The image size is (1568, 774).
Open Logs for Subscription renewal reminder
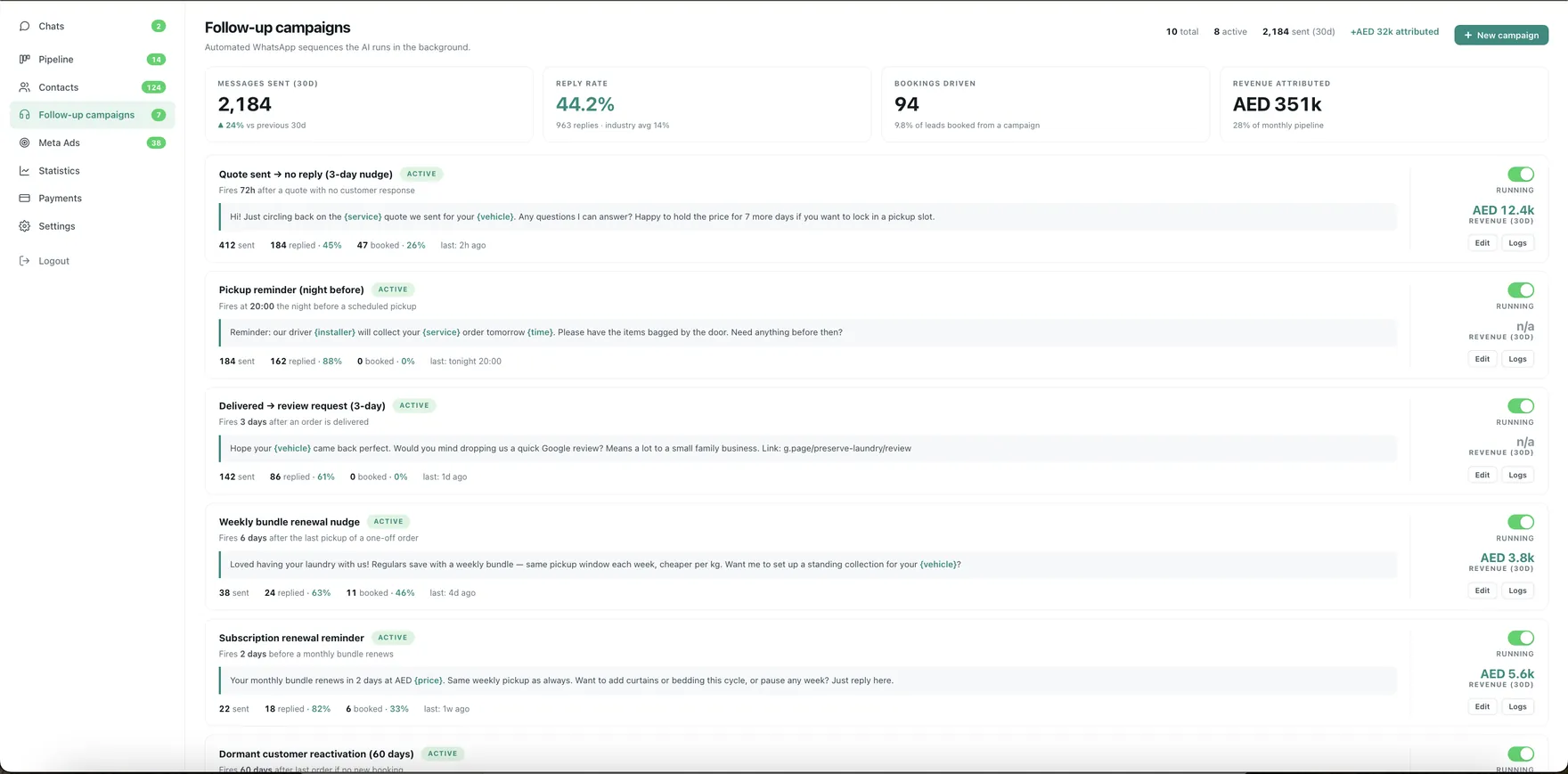(x=1518, y=706)
